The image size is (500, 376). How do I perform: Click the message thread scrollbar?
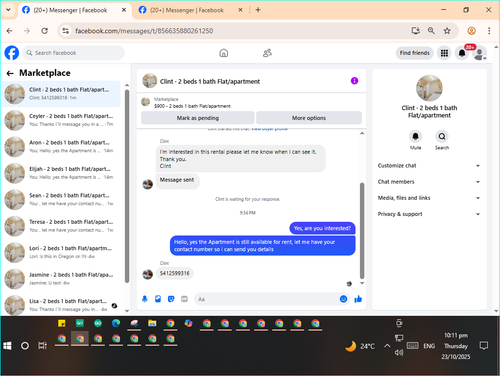(x=362, y=231)
